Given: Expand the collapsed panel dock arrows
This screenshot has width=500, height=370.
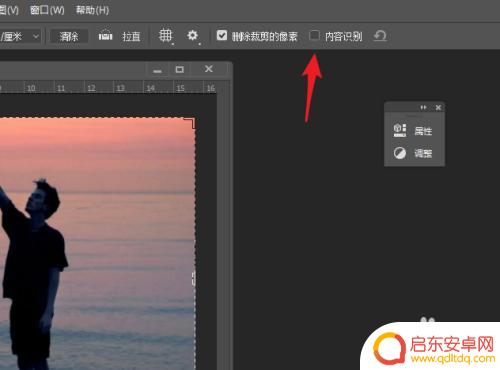Looking at the screenshot, I should pyautogui.click(x=423, y=107).
